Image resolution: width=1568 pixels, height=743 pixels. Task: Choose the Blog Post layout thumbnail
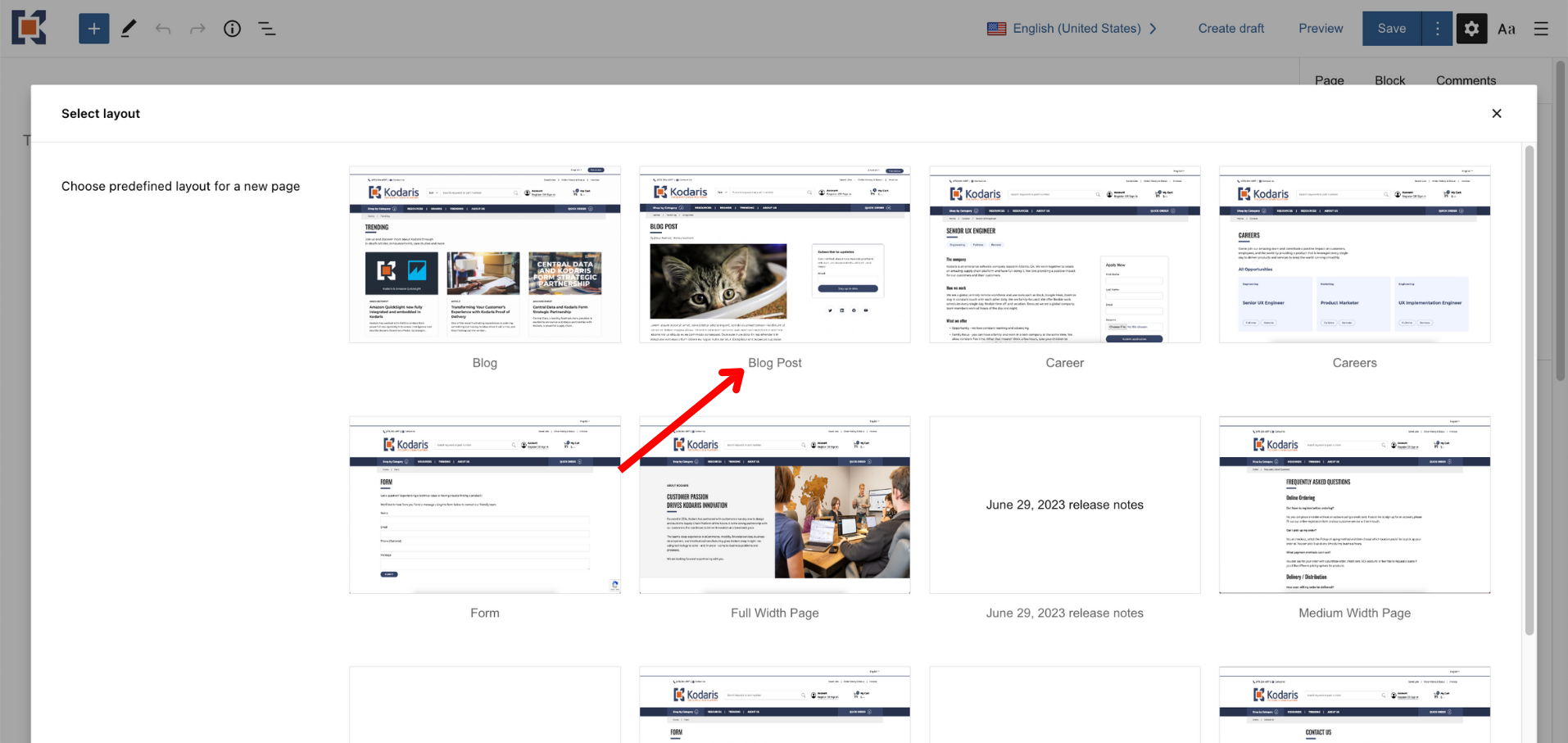[775, 254]
